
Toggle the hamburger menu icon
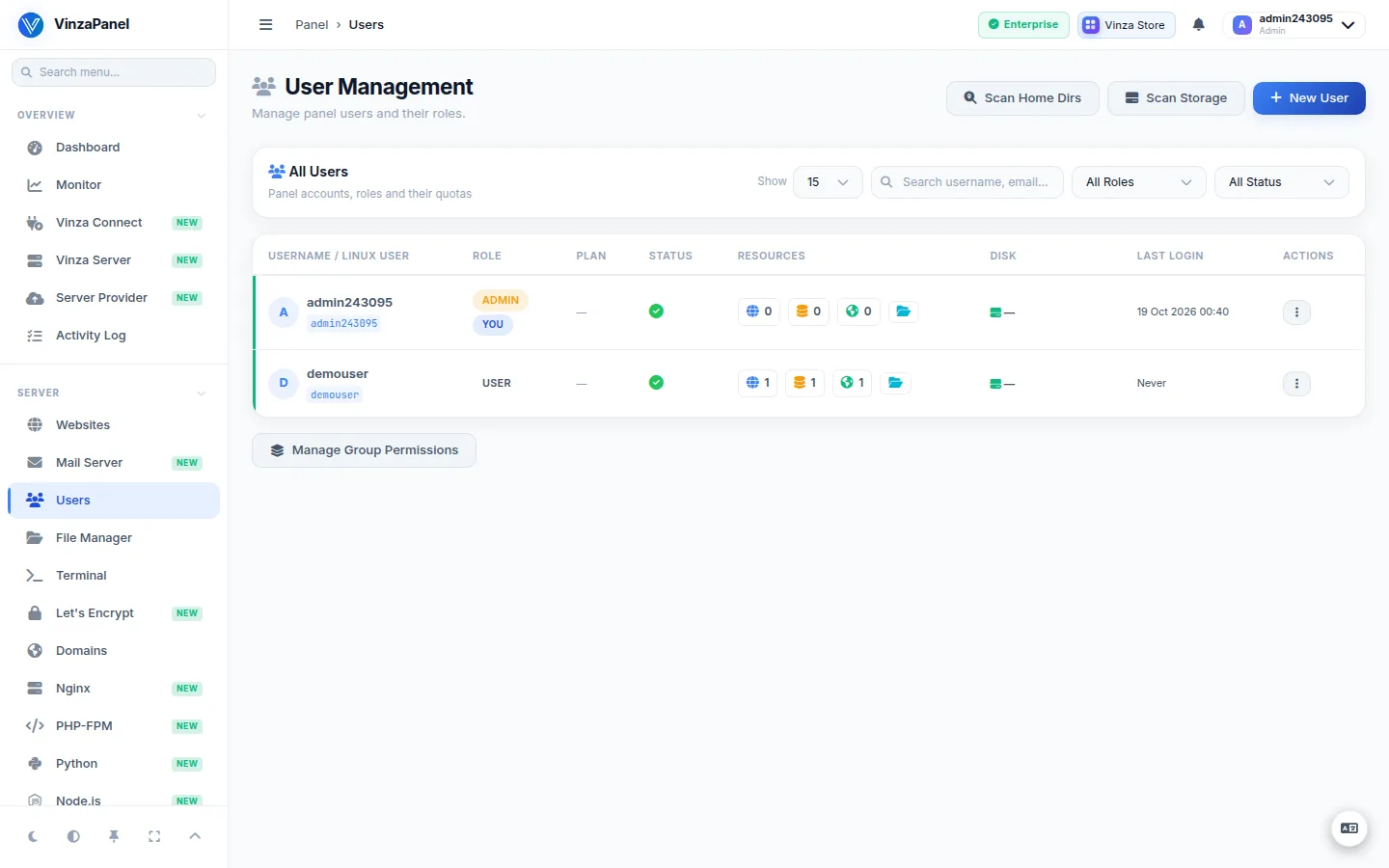[x=266, y=25]
